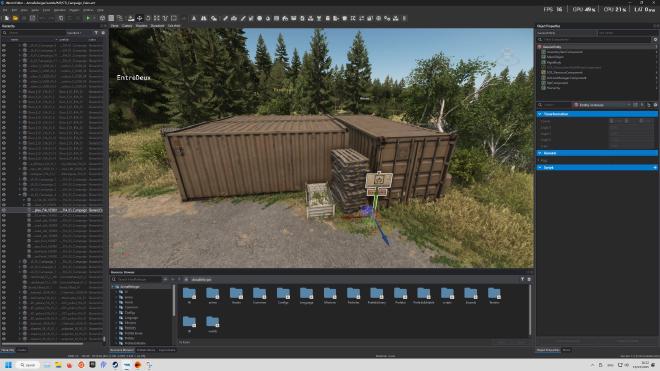The height and width of the screenshot is (371, 660).
Task: Click the filter funnel icon in Hierarchy panel
Action: (96, 33)
